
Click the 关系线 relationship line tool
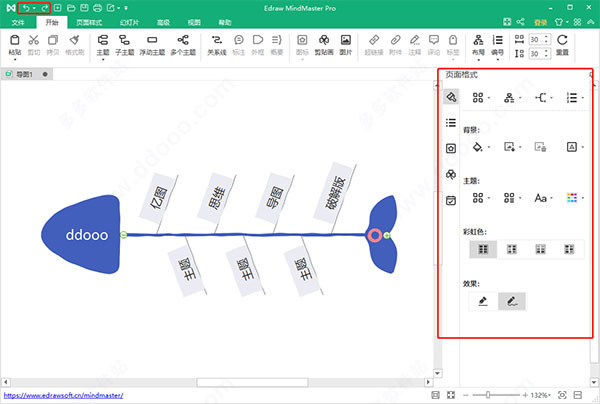[x=216, y=45]
